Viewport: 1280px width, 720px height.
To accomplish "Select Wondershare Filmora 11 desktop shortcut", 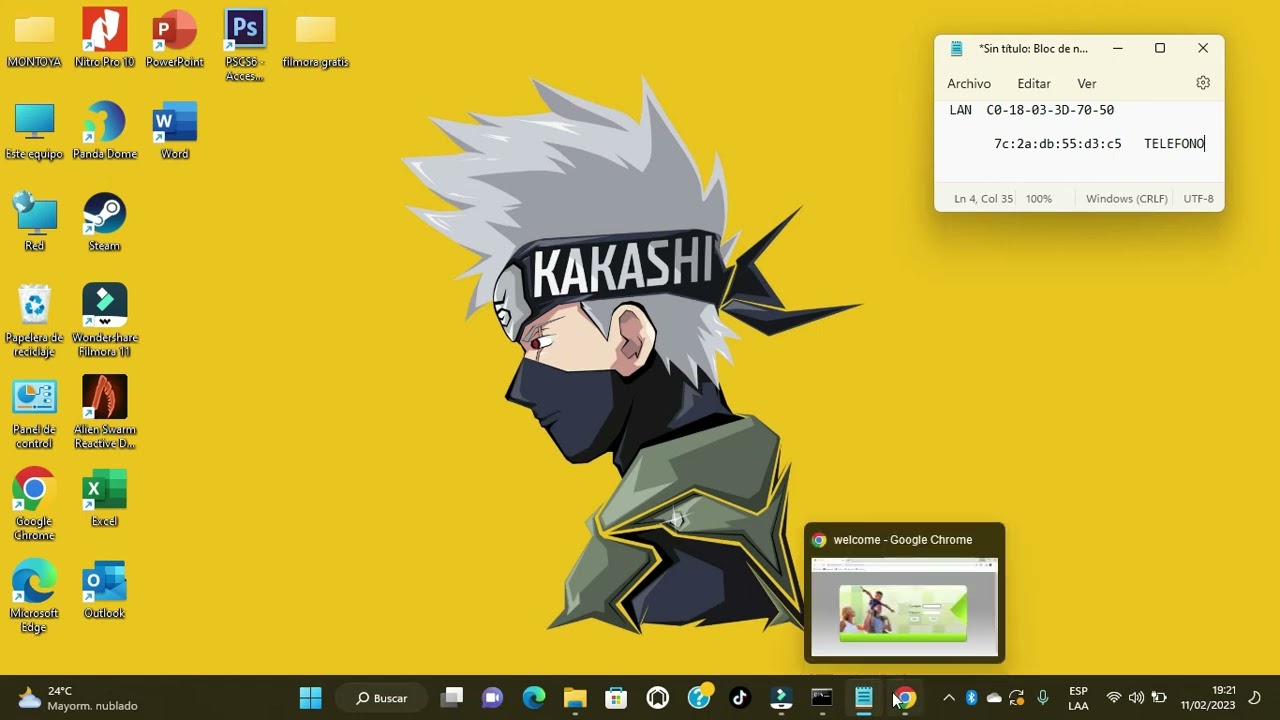I will pos(104,321).
